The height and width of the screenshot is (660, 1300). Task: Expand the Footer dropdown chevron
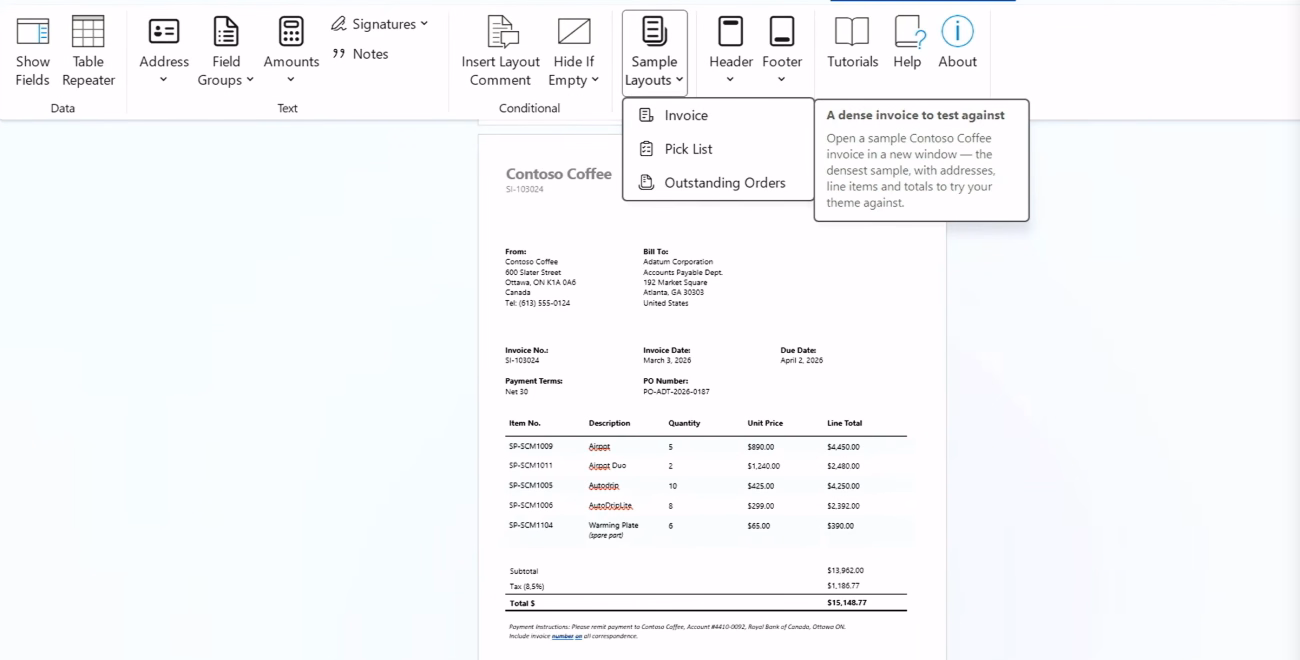[x=781, y=80]
